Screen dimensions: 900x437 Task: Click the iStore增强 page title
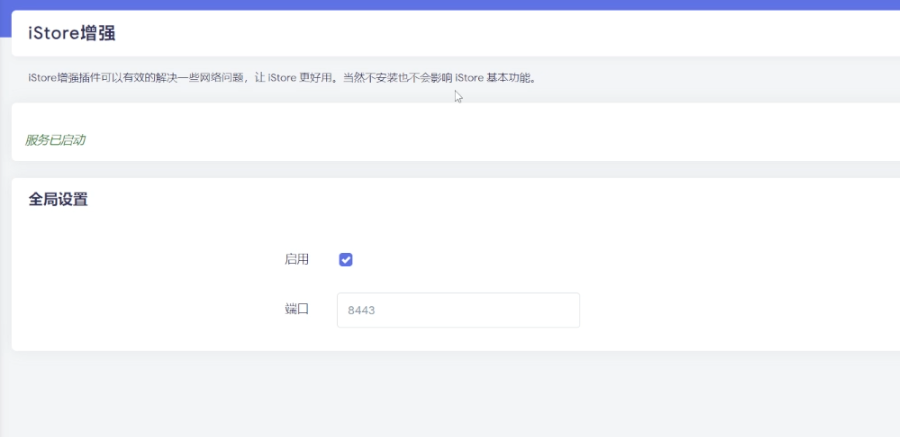pyautogui.click(x=72, y=33)
